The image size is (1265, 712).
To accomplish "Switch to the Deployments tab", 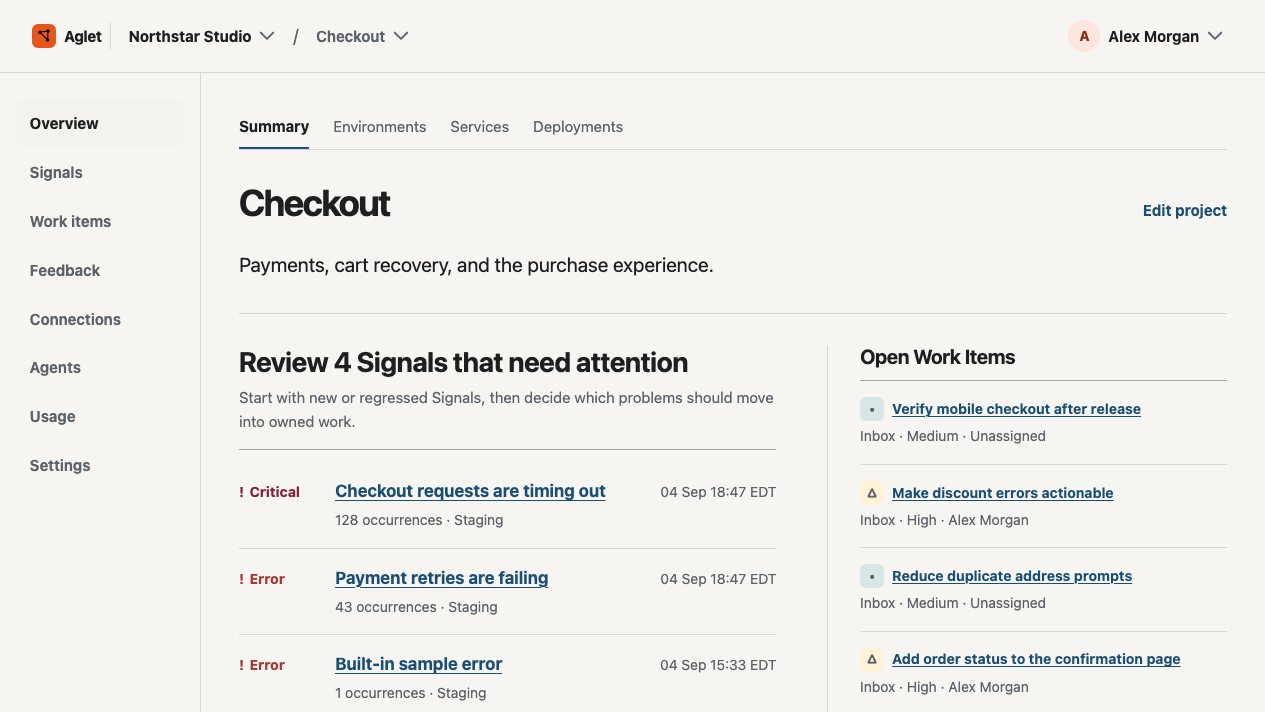I will point(578,127).
